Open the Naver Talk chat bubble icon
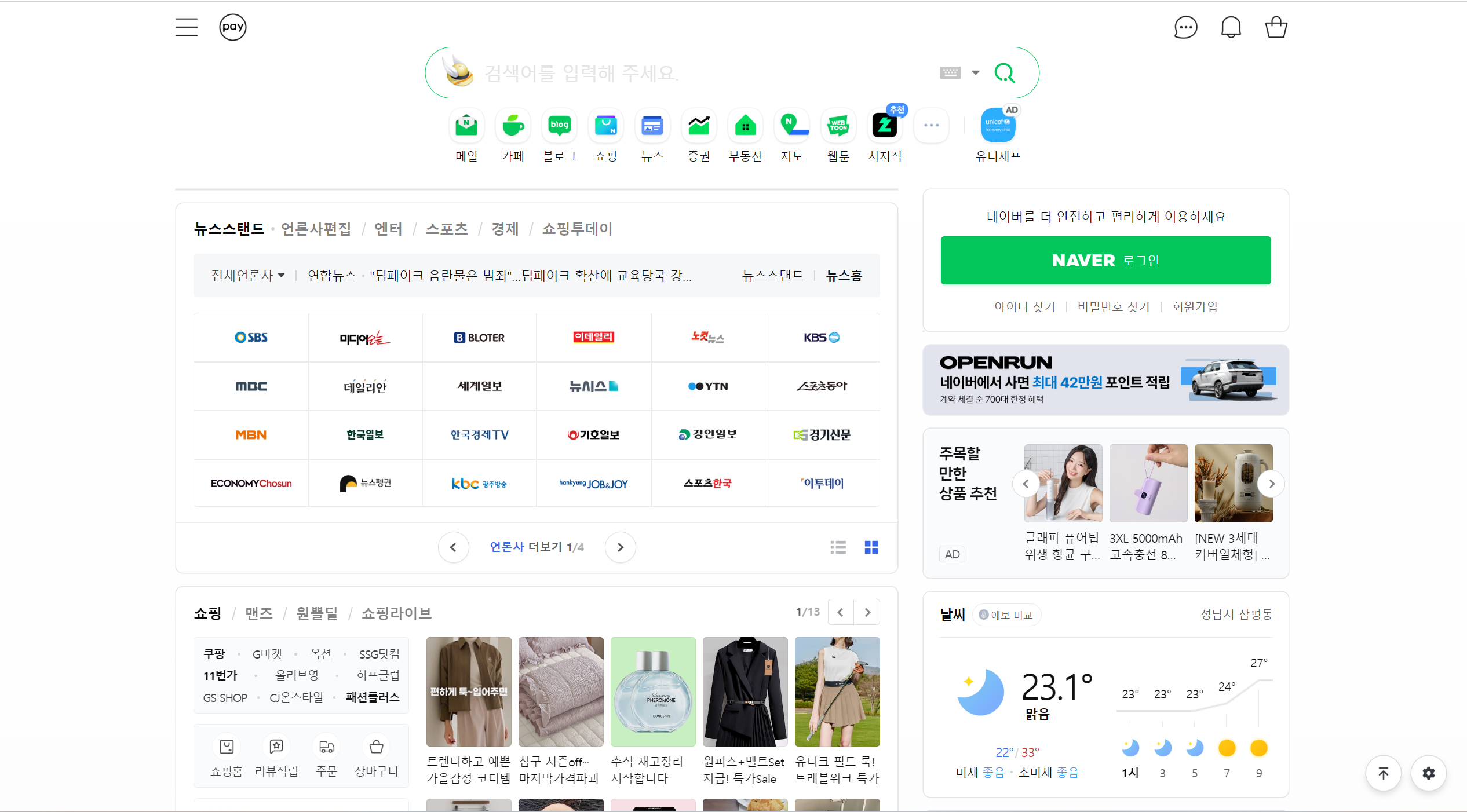Viewport: 1467px width, 812px height. 1185,27
